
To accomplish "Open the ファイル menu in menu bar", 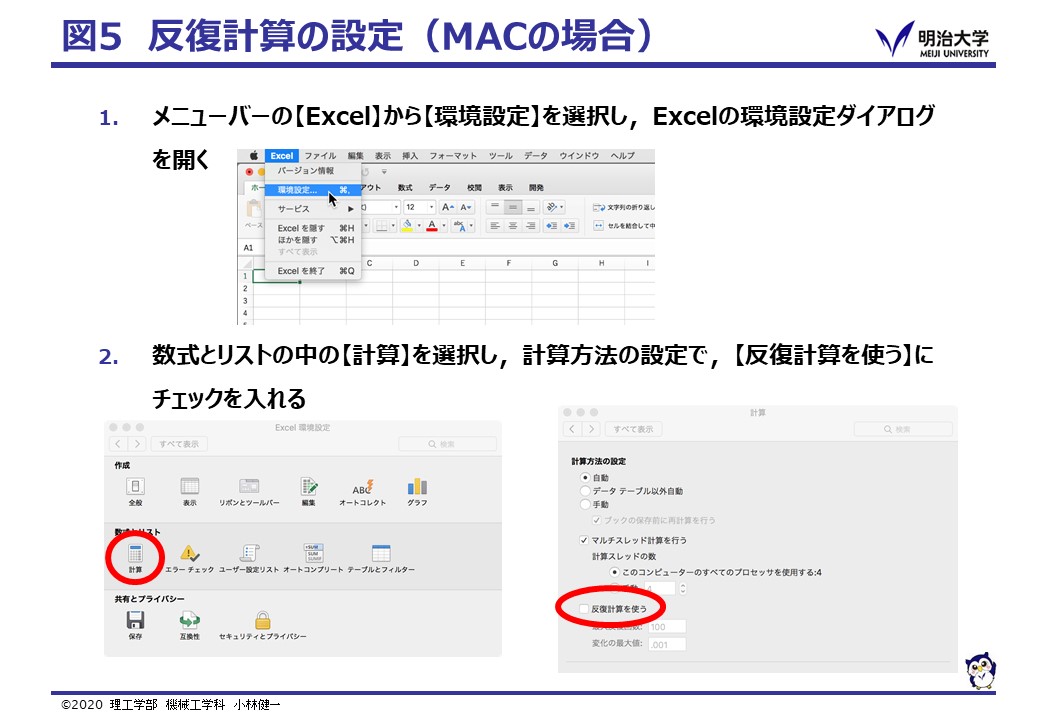I will (x=320, y=156).
